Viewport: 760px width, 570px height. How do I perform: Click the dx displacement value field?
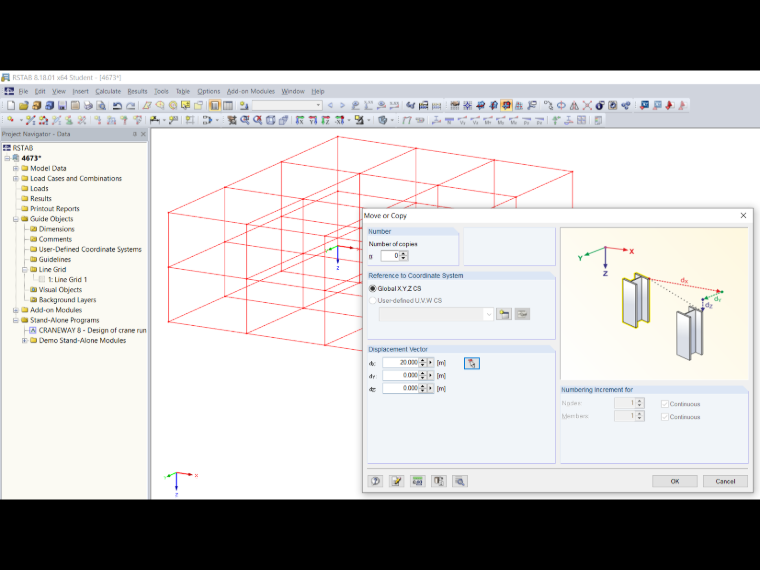(x=400, y=363)
